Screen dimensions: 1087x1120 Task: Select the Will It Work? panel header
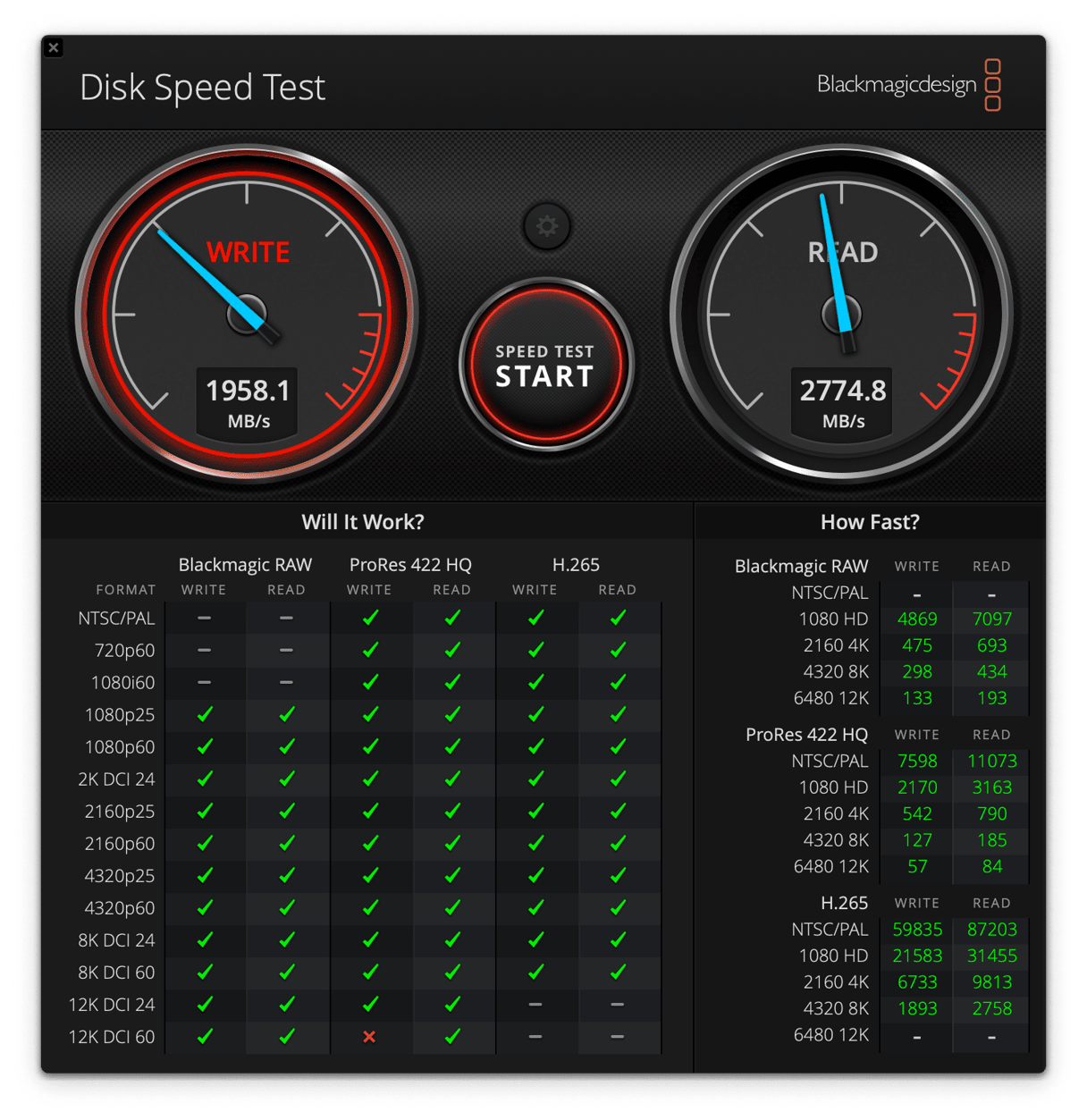(x=363, y=522)
